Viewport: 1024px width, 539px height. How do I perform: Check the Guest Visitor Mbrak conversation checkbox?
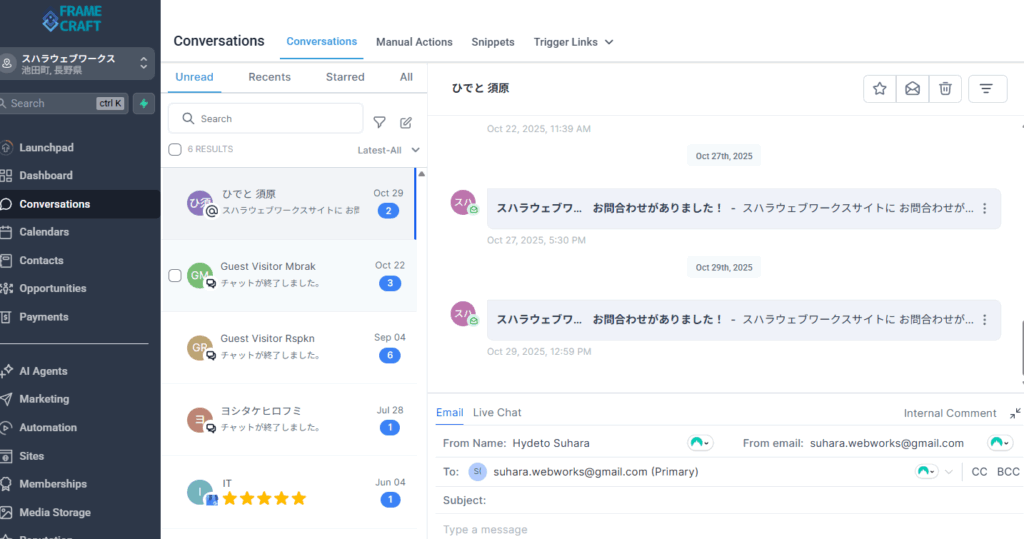pos(175,275)
